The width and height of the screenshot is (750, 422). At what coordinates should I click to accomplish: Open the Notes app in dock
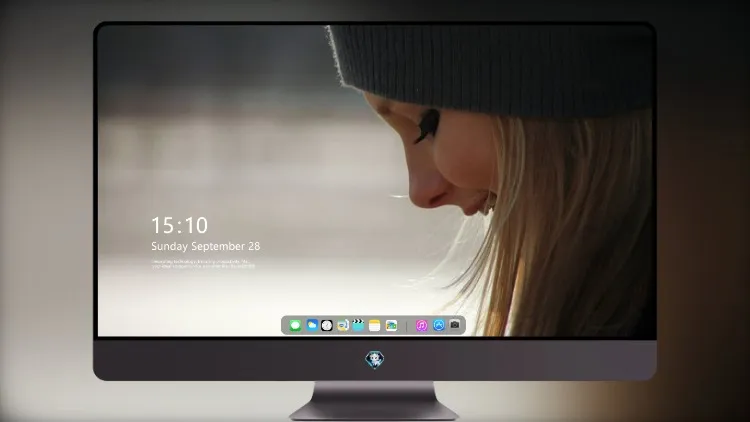[x=375, y=325]
